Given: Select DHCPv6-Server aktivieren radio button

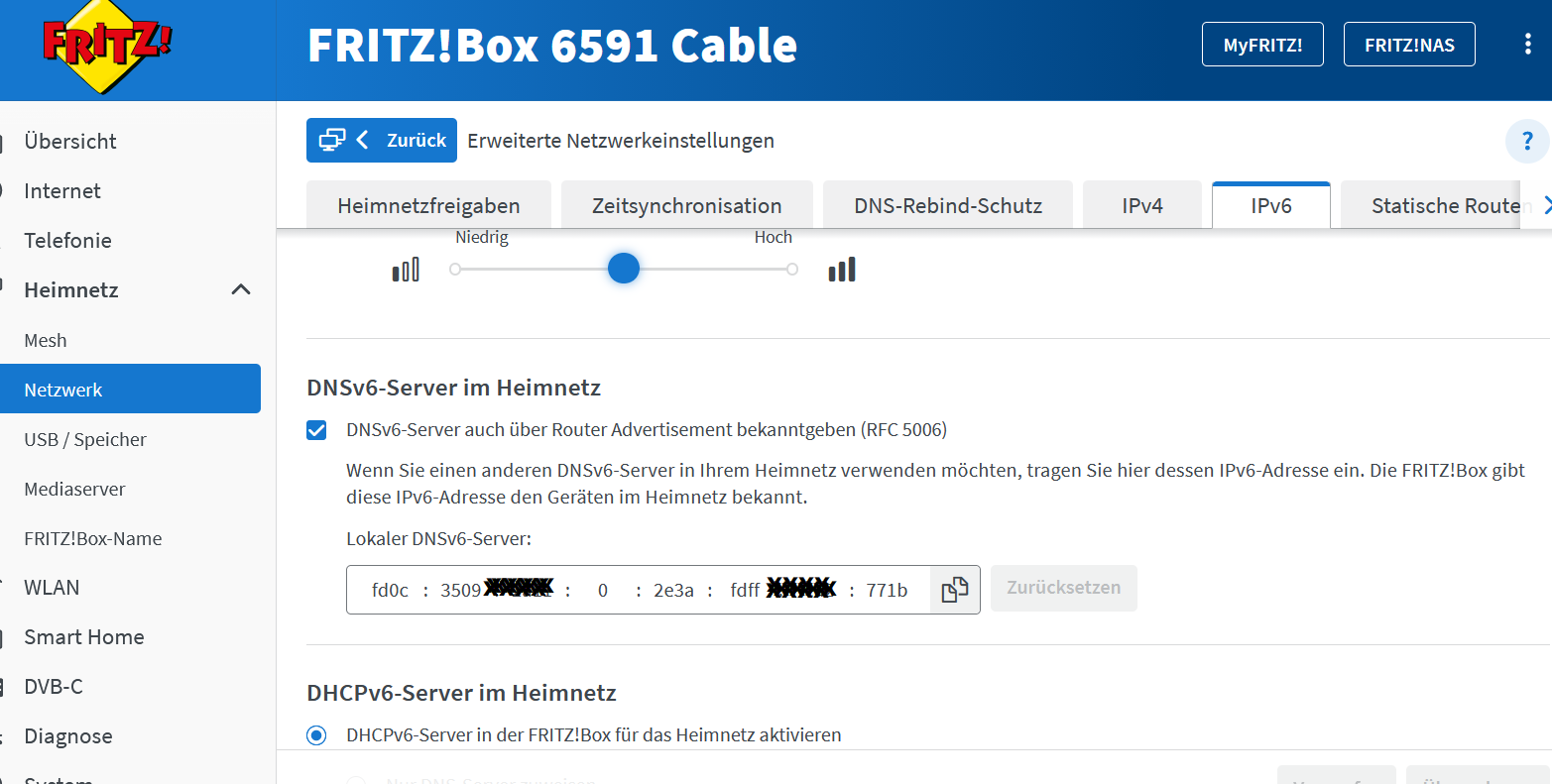Looking at the screenshot, I should point(316,735).
